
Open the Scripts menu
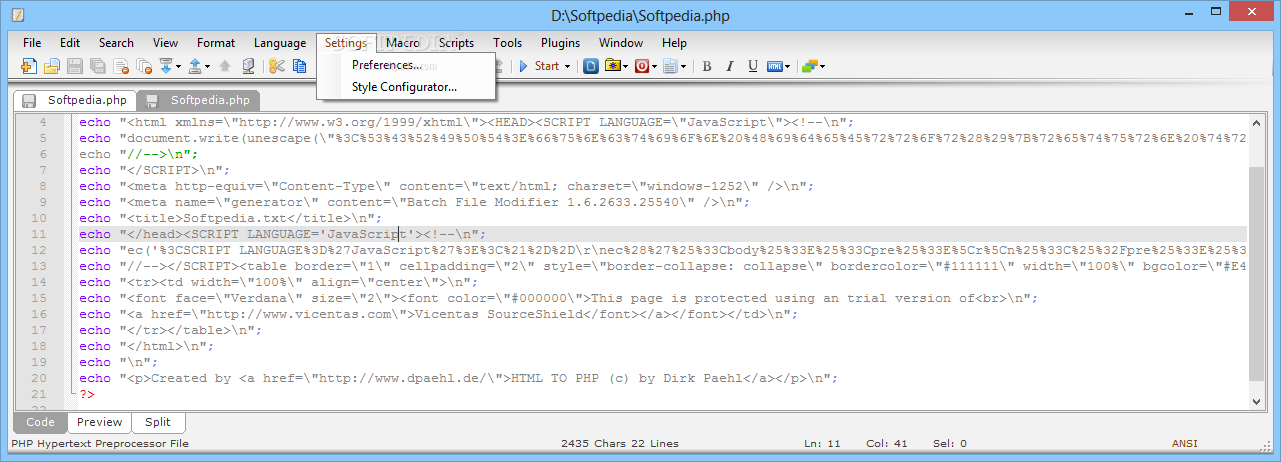pyautogui.click(x=456, y=43)
